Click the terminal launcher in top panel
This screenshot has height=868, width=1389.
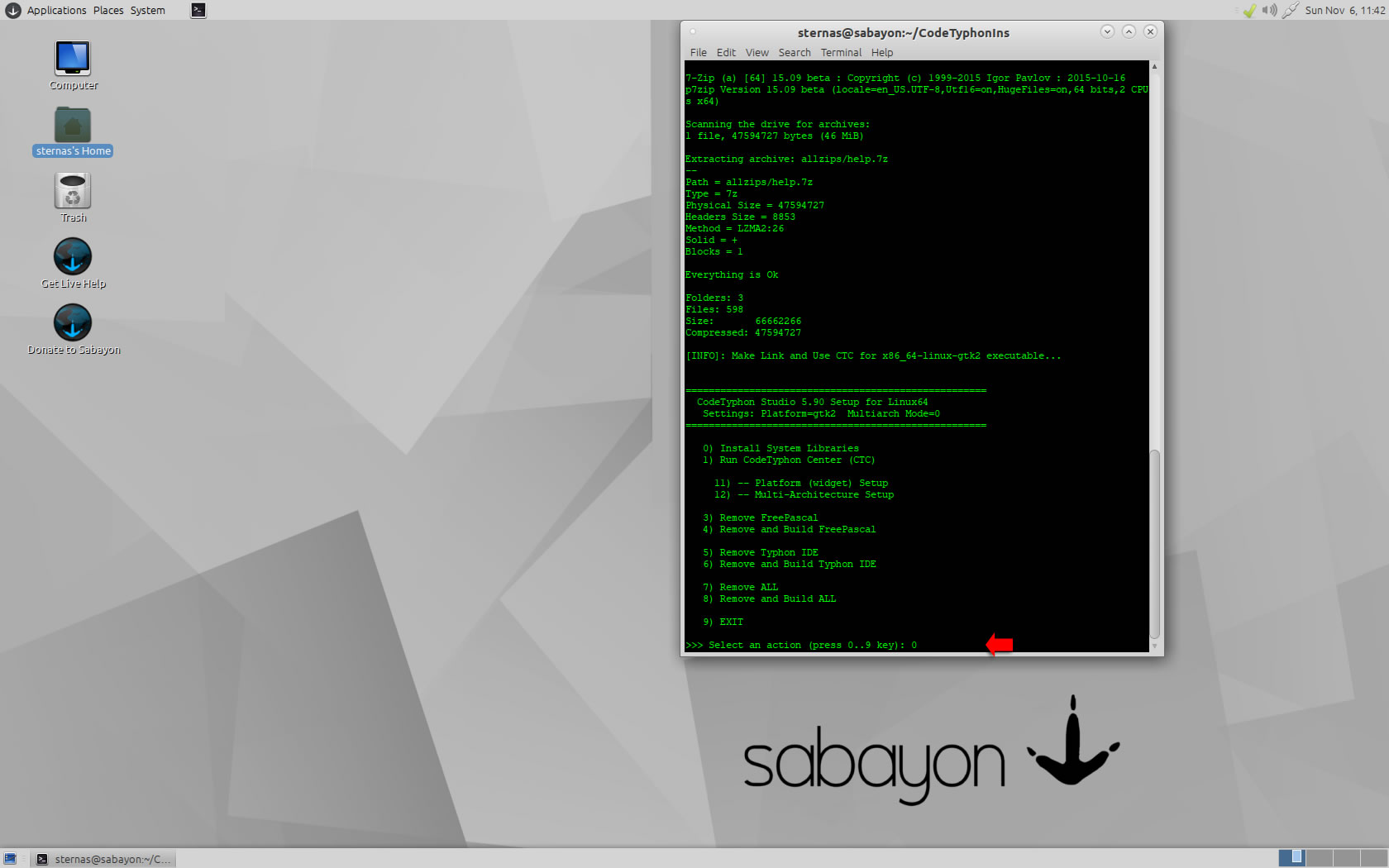198,10
